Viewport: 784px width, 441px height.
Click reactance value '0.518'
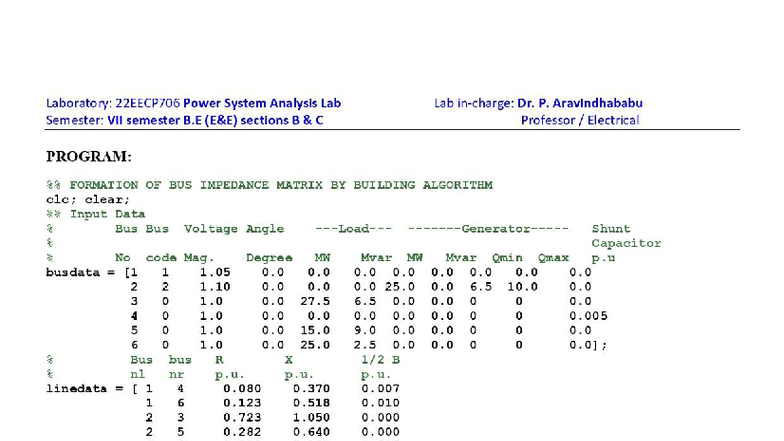pyautogui.click(x=312, y=404)
